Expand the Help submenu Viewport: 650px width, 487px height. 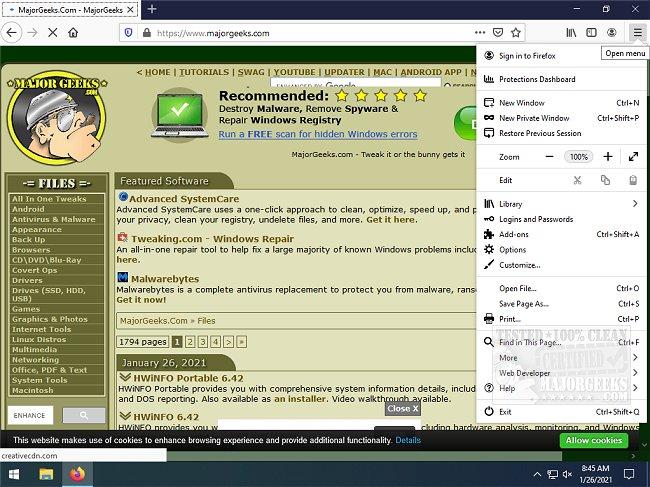click(x=560, y=388)
